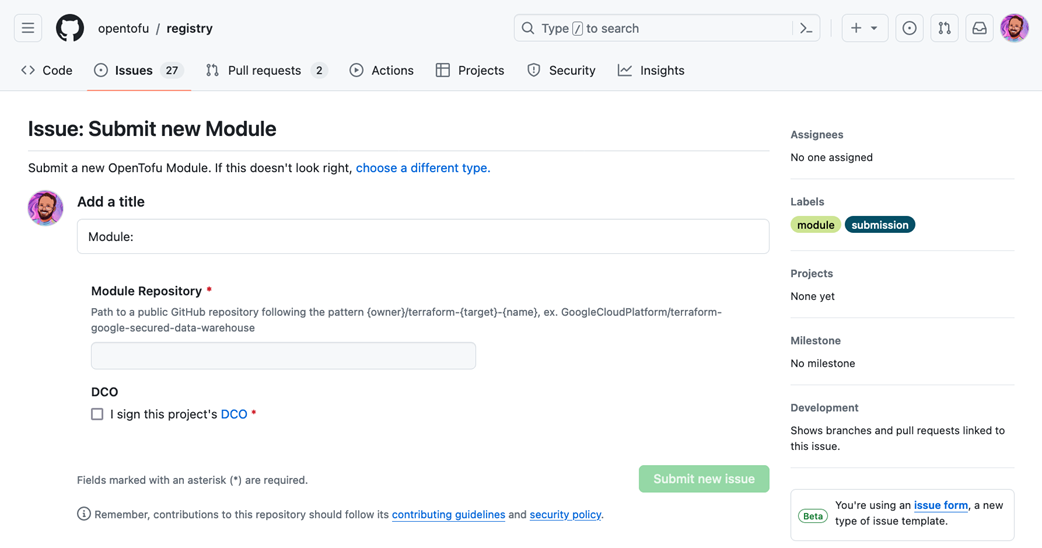Screen dimensions: 1042x548
Task: Check the I sign this project's DCO box
Action: 97,414
